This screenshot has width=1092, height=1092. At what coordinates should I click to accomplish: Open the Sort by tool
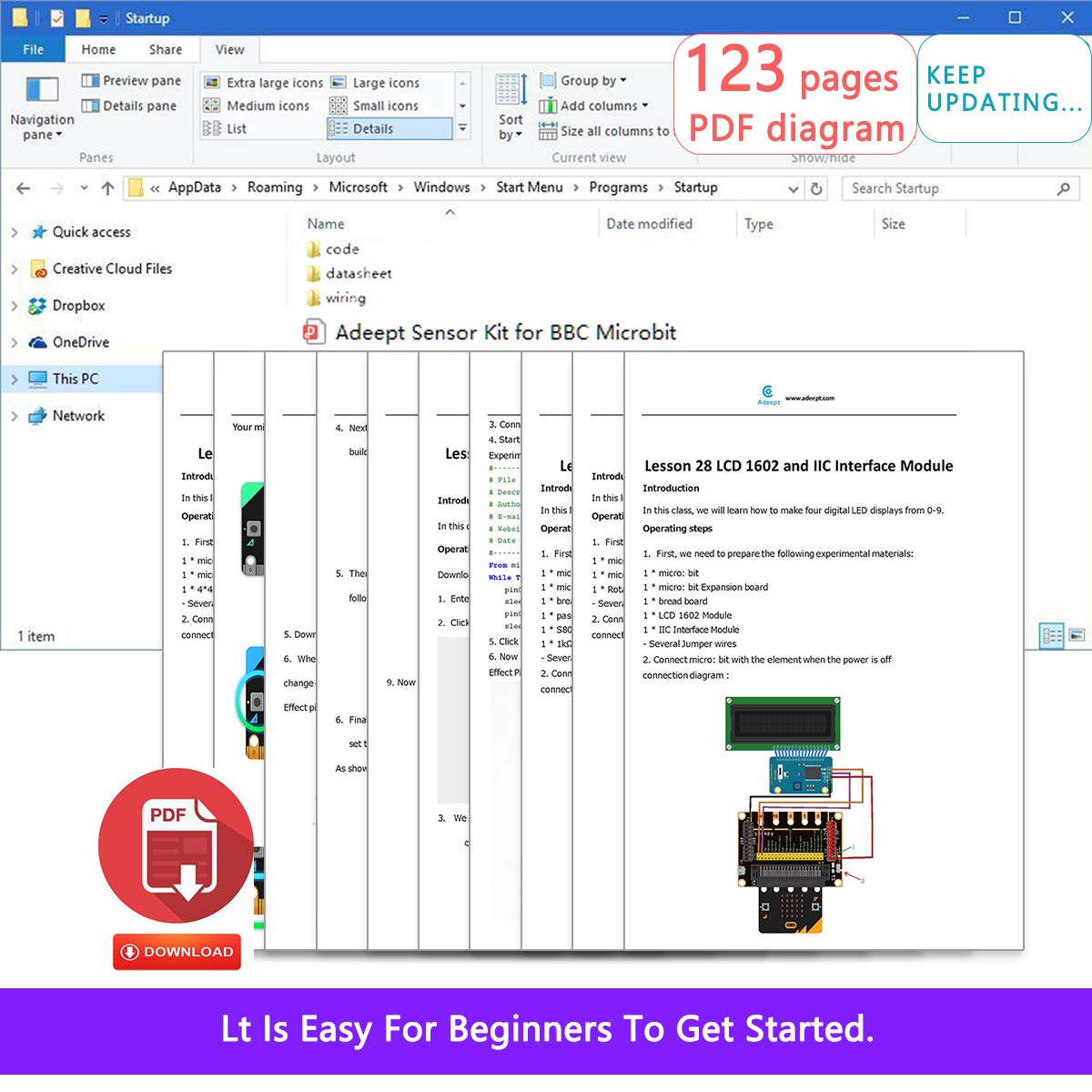(x=509, y=106)
